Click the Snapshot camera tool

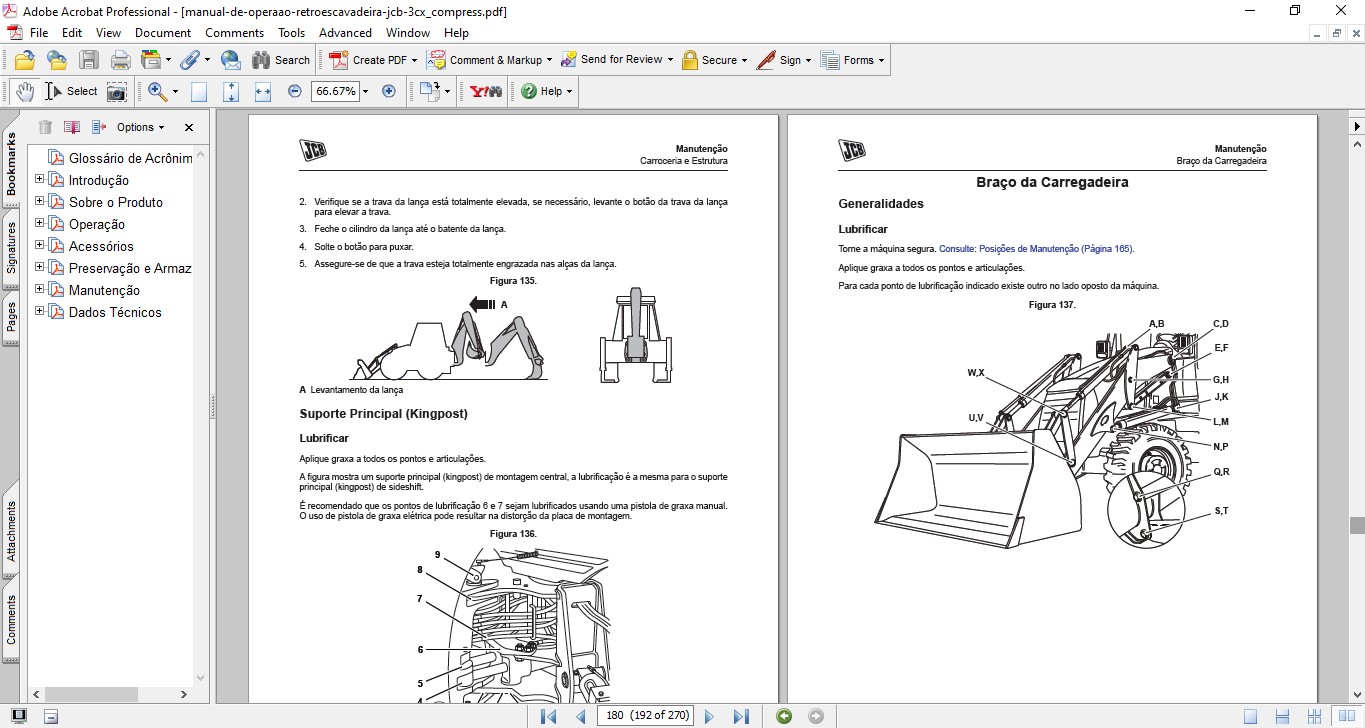117,91
